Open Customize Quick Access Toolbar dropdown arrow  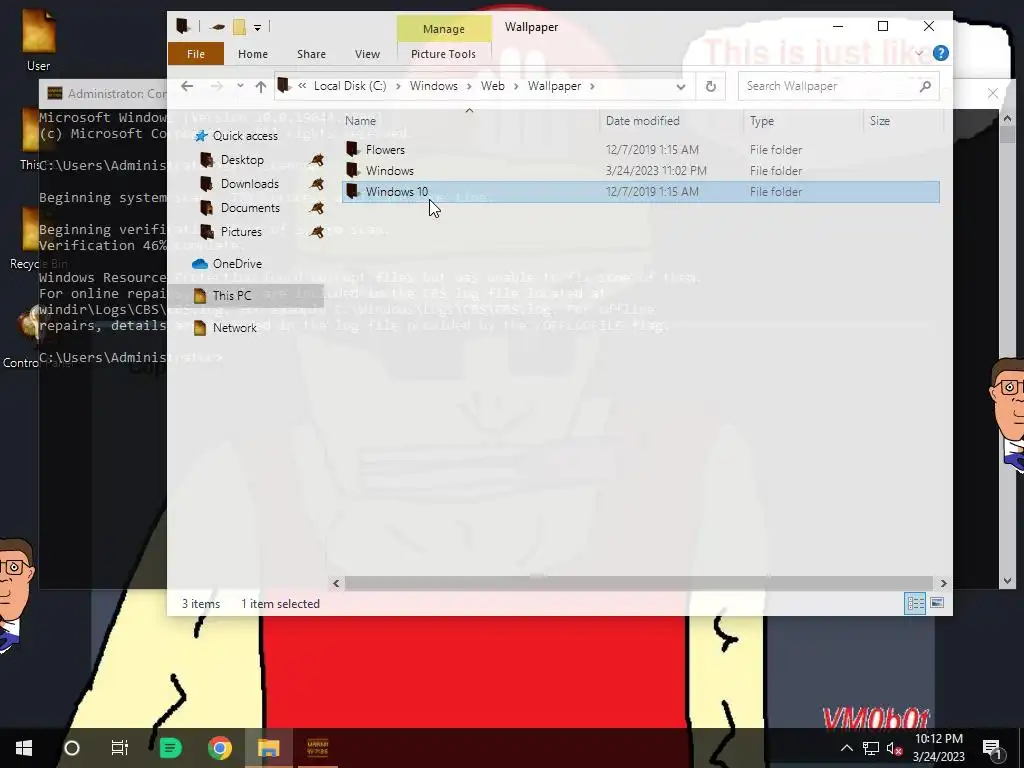pos(257,27)
